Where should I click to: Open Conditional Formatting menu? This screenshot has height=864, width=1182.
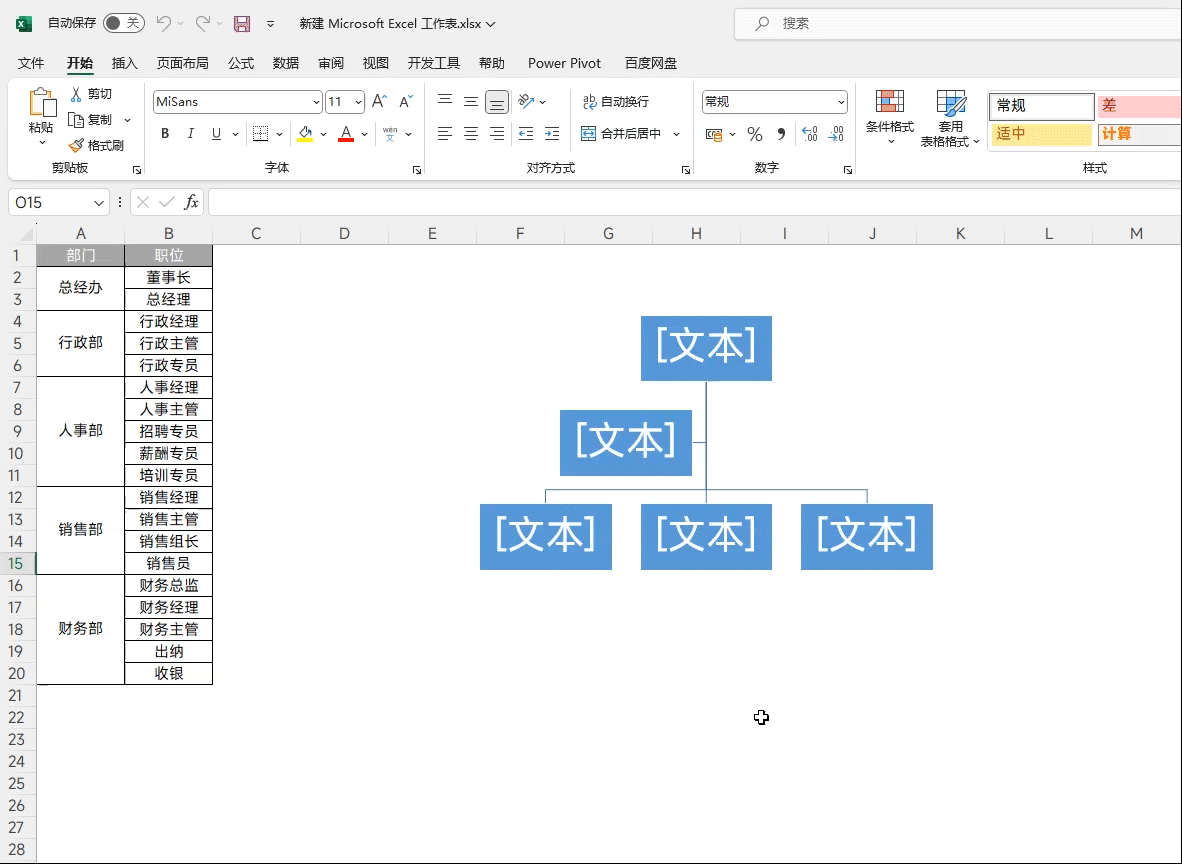tap(890, 117)
